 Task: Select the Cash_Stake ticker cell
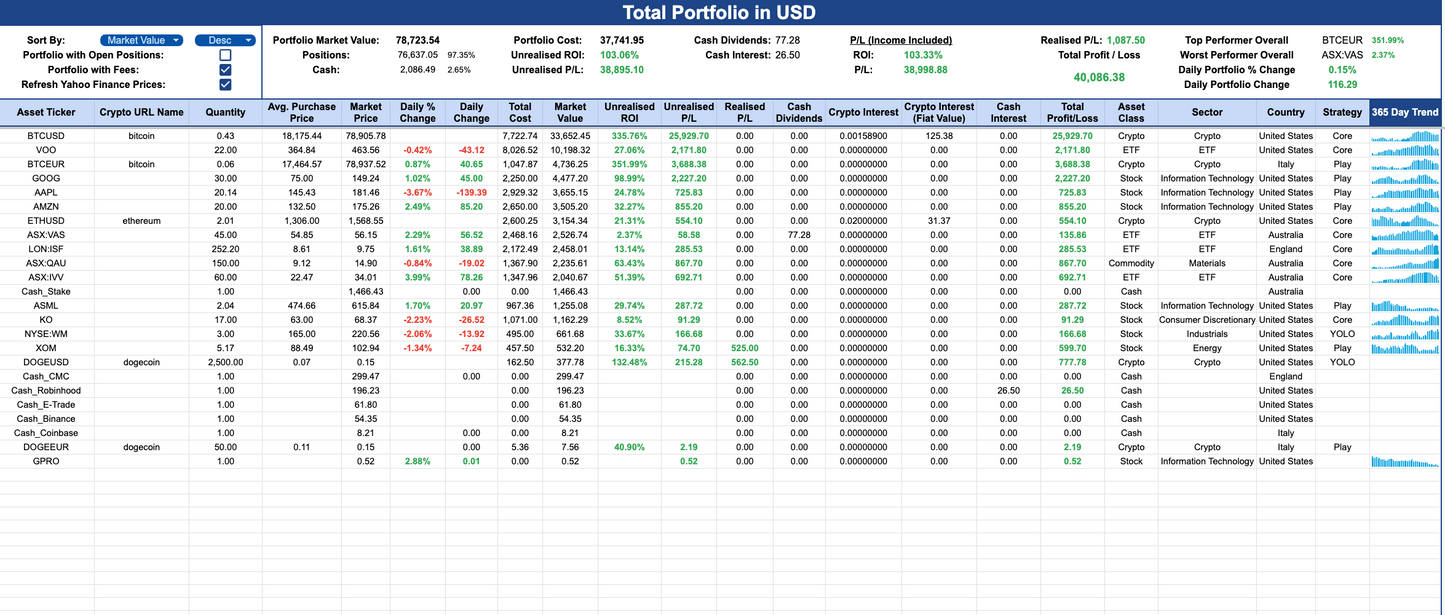click(46, 292)
